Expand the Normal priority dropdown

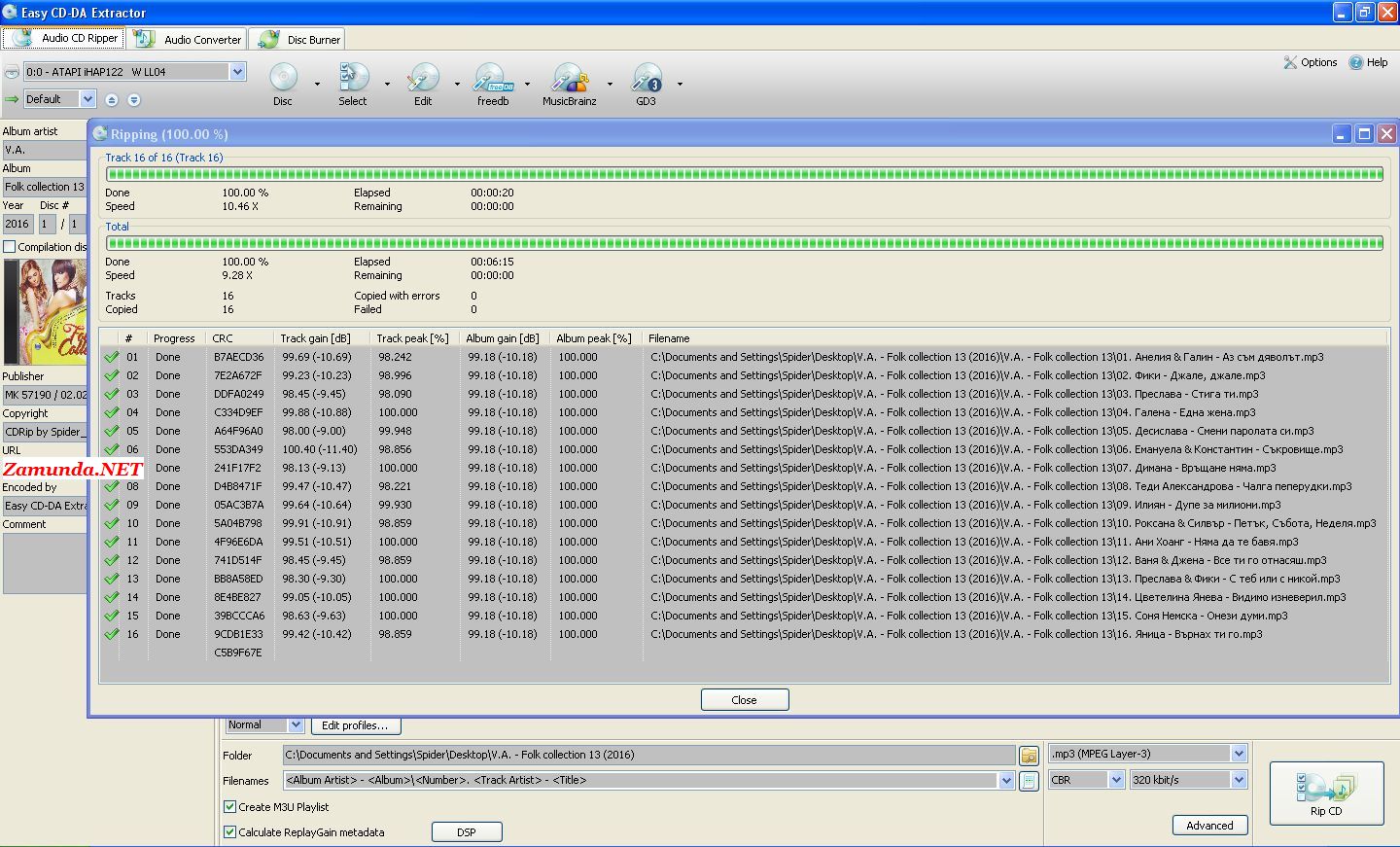click(296, 725)
